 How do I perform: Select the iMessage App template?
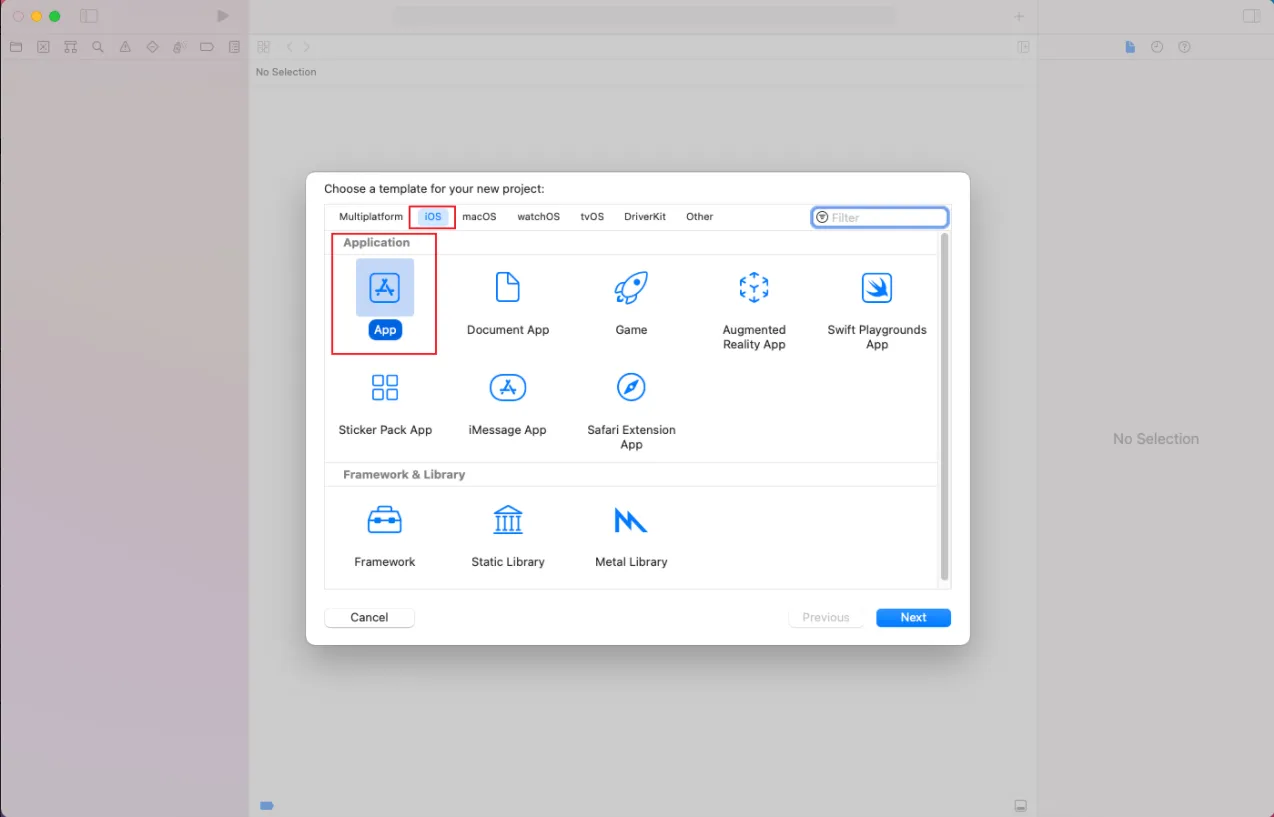pos(508,404)
